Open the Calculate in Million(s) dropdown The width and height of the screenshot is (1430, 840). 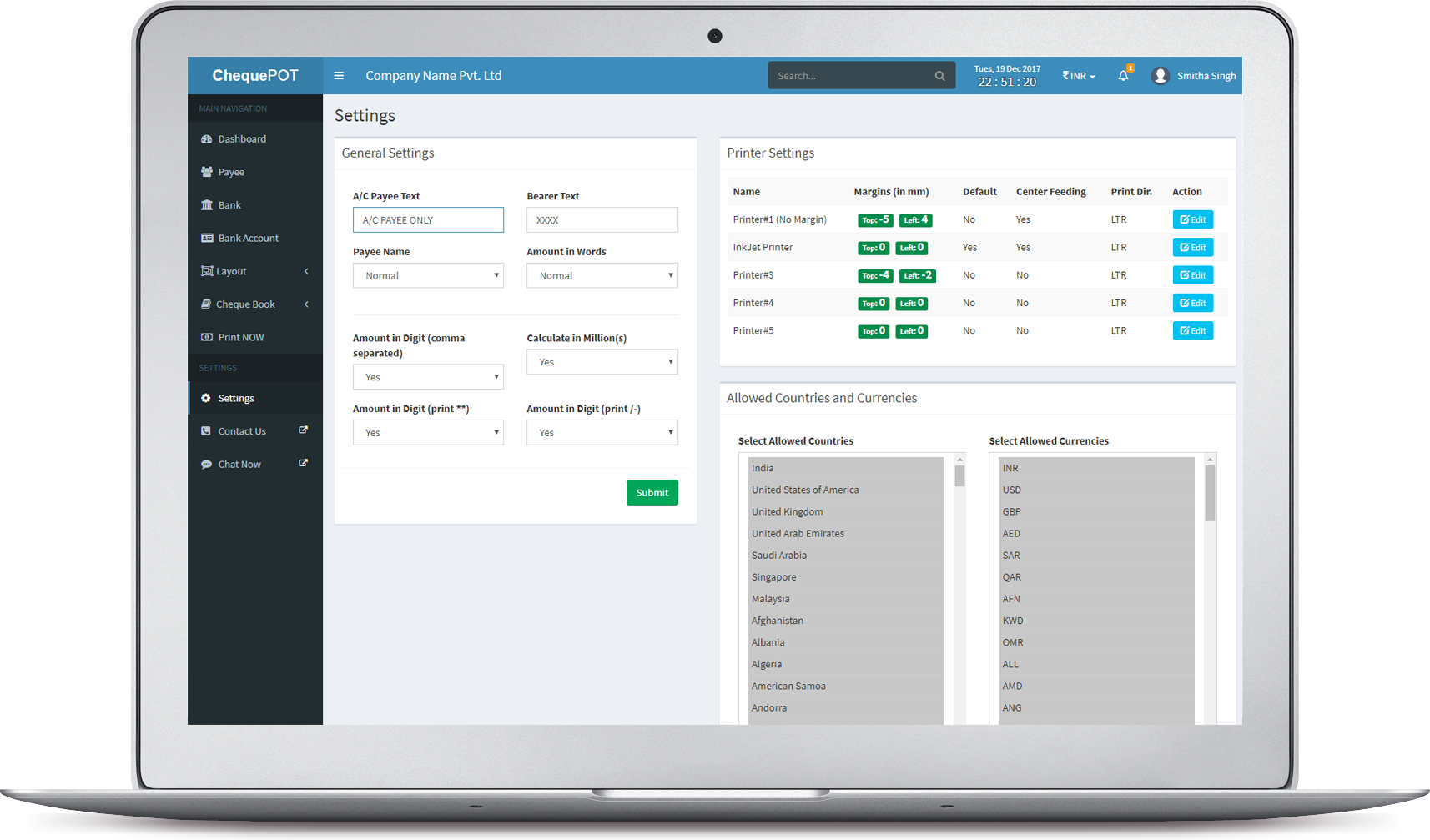[x=602, y=362]
